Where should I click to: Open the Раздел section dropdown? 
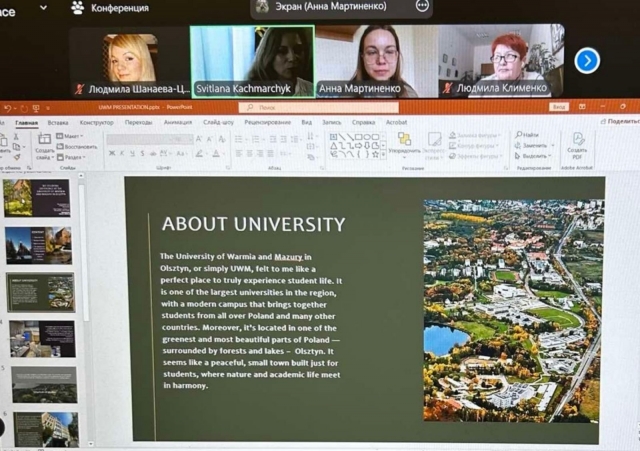coord(71,157)
